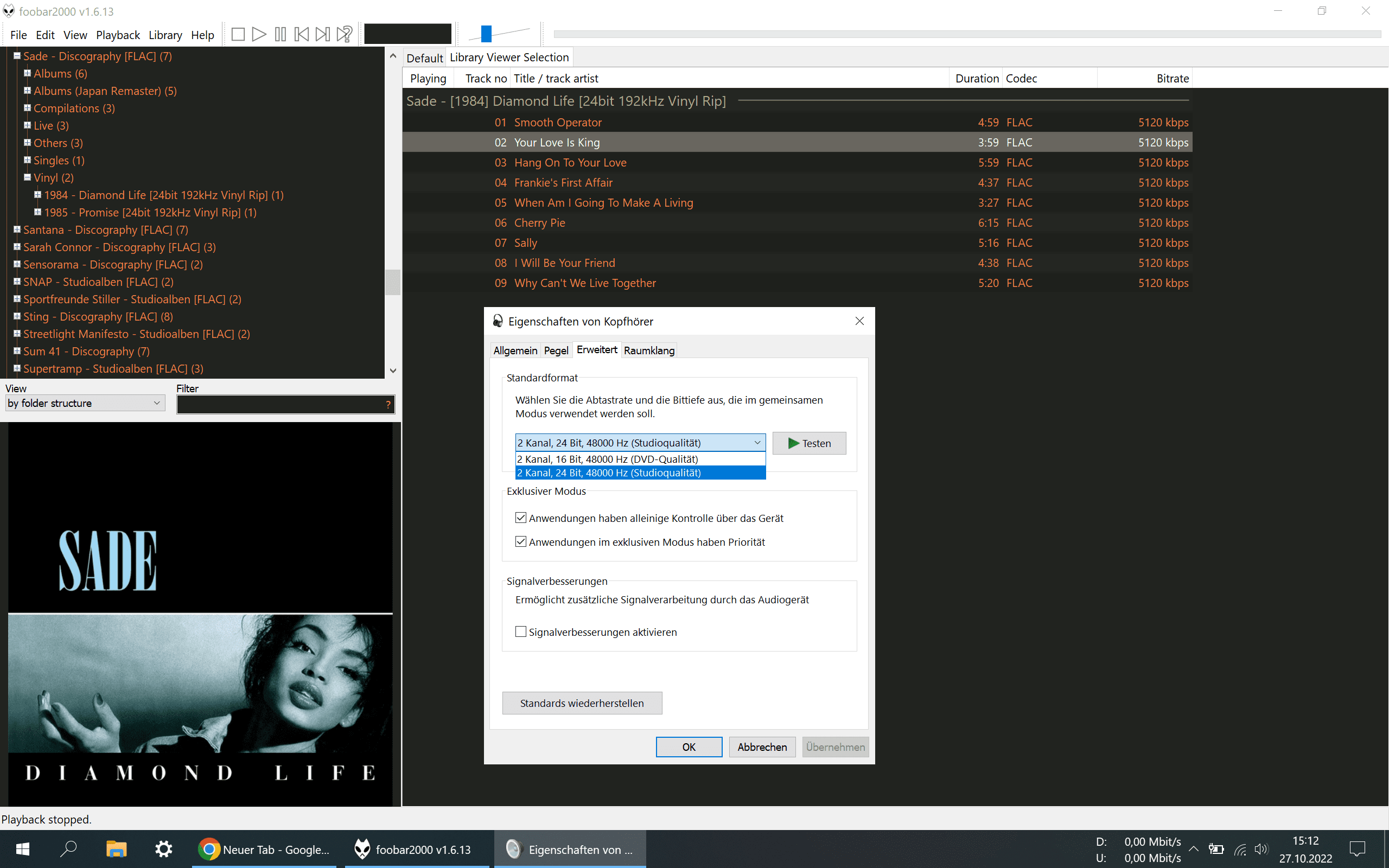1389x868 pixels.
Task: Switch to the Raumklang tab
Action: tap(649, 350)
